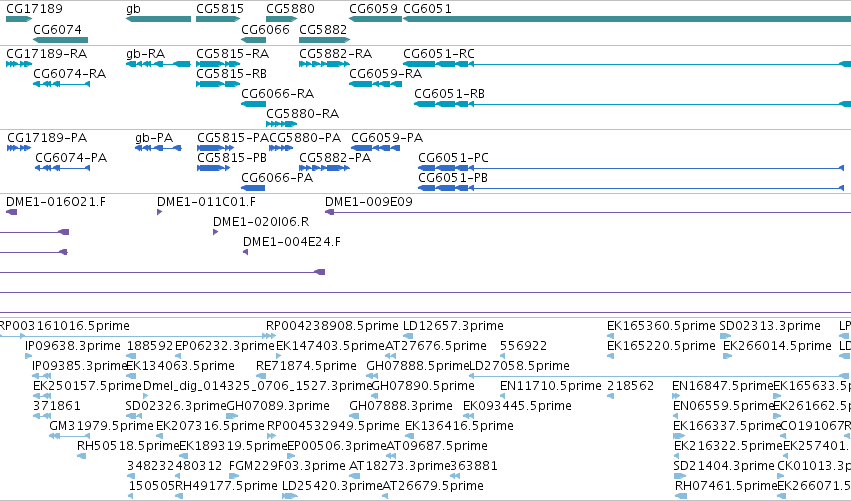Image resolution: width=851 pixels, height=501 pixels.
Task: Click the EK165360.5prime EST label
Action: pos(661,326)
